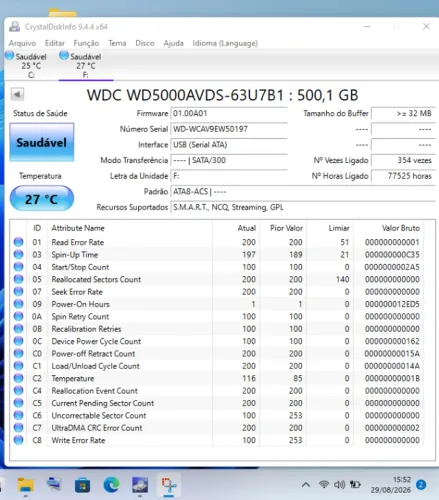Click the Pior Valor column header
The height and width of the screenshot is (500, 439).
pos(286,228)
